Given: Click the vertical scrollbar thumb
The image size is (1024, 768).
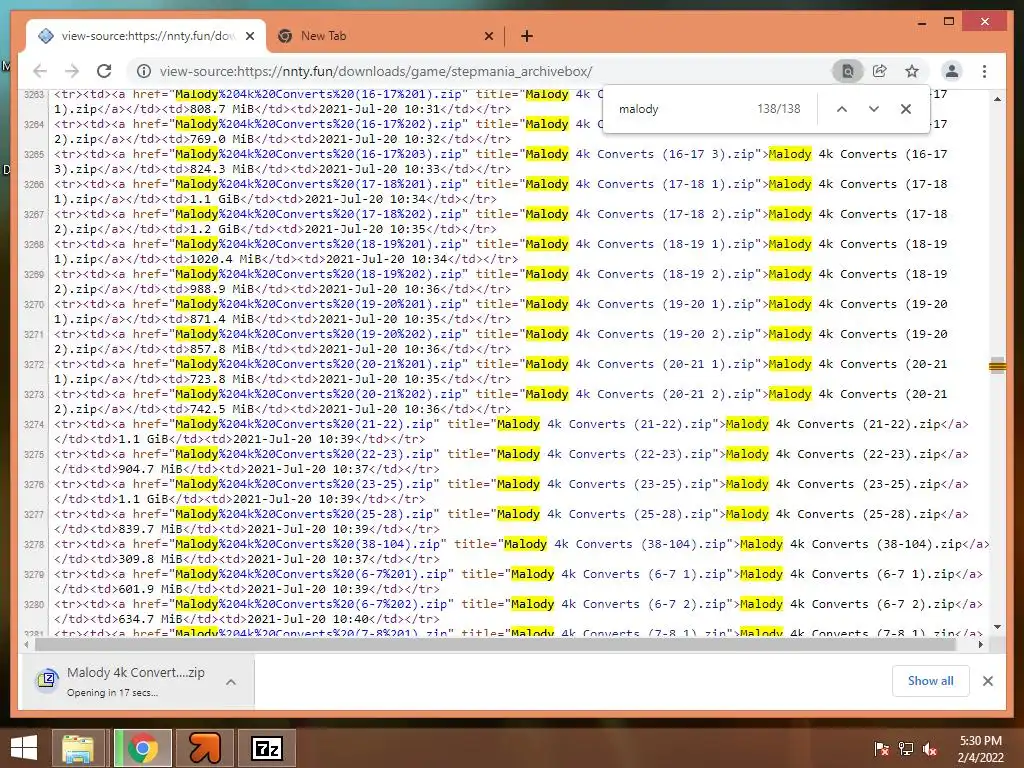Looking at the screenshot, I should pyautogui.click(x=997, y=366).
